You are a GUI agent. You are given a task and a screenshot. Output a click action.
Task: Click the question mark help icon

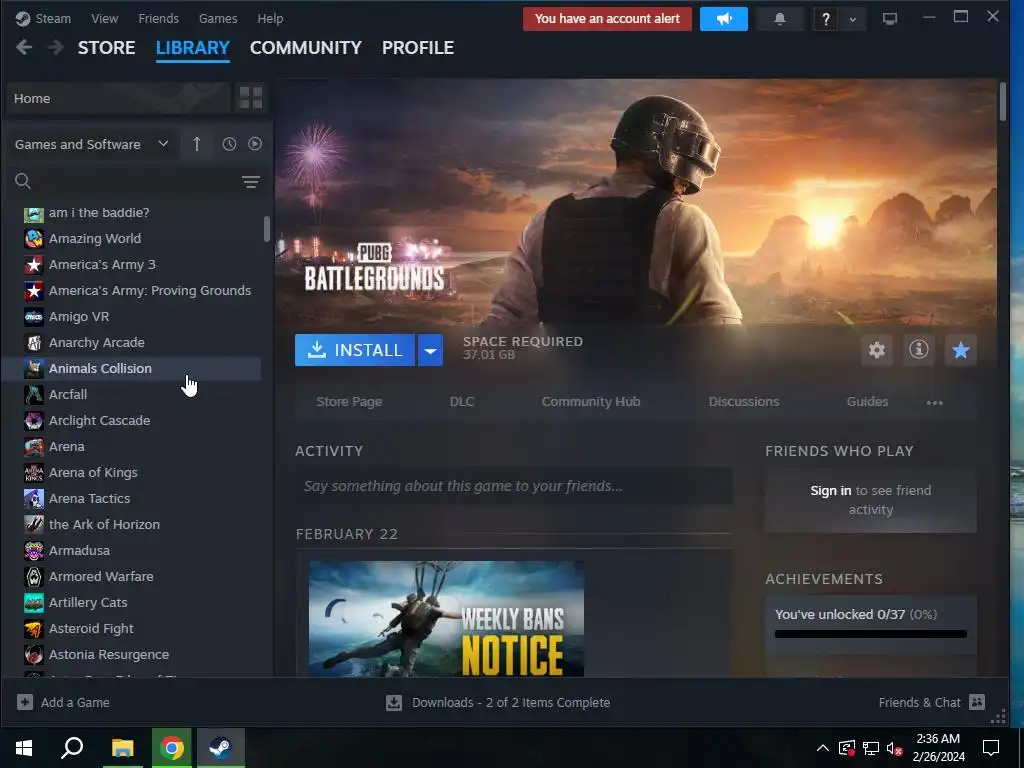[825, 19]
